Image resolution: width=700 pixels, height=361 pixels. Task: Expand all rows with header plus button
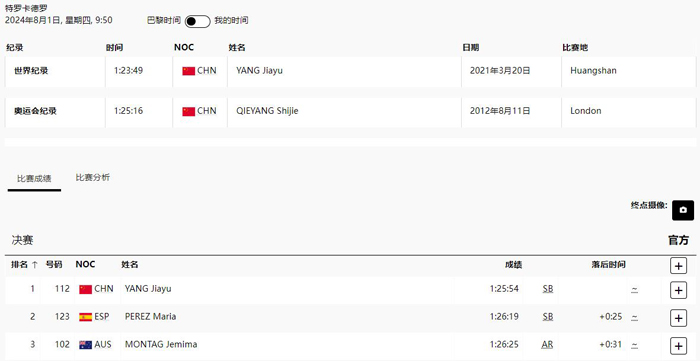(678, 266)
